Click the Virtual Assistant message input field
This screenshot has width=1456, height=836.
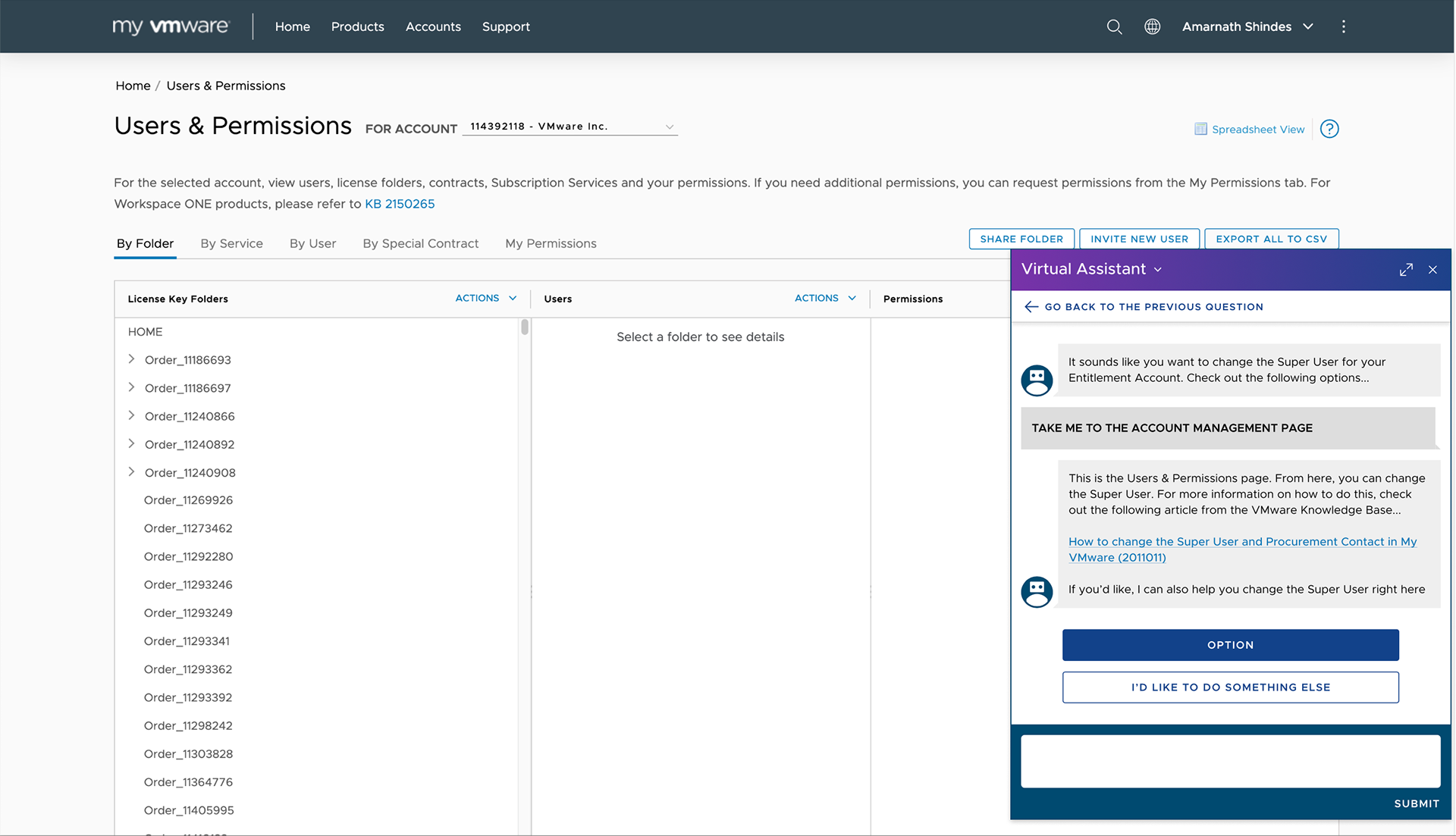tap(1230, 761)
